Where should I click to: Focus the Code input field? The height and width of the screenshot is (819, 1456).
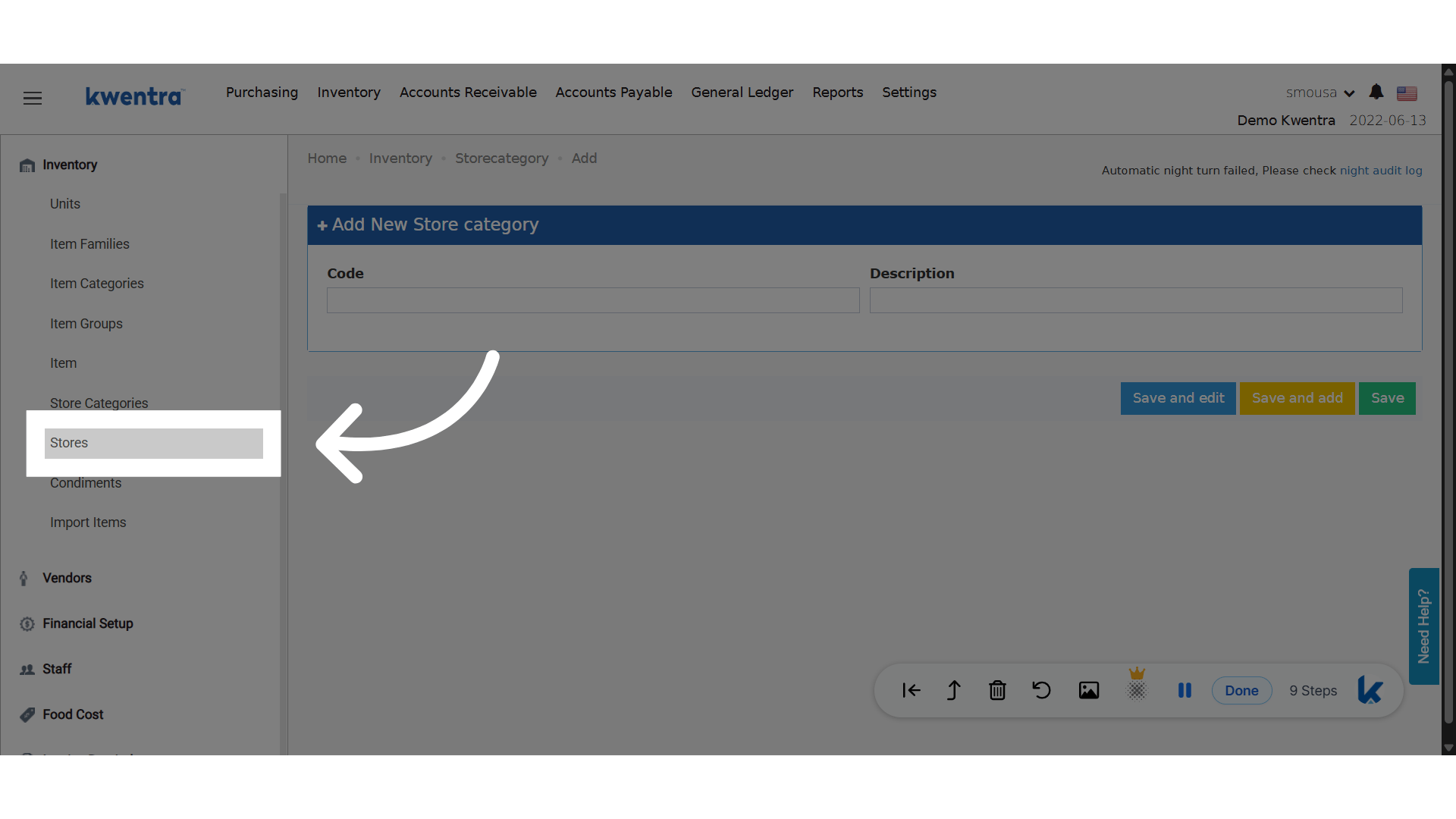593,300
